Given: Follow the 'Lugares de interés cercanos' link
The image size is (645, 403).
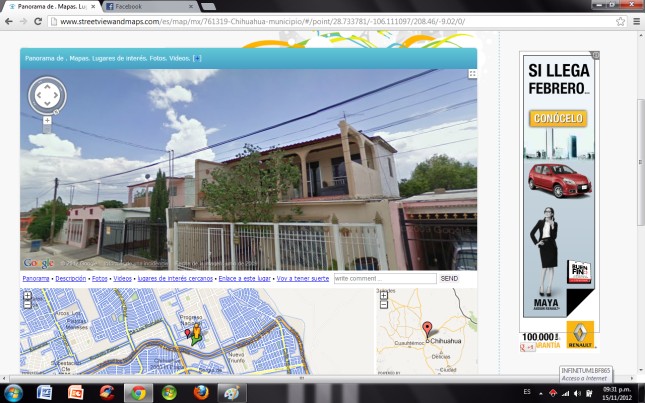Looking at the screenshot, I should click(x=175, y=279).
